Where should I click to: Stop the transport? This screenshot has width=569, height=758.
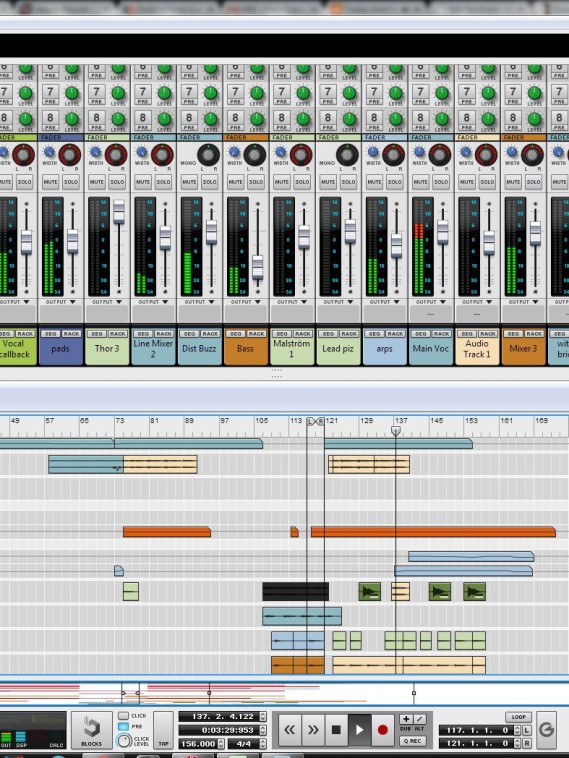(336, 730)
